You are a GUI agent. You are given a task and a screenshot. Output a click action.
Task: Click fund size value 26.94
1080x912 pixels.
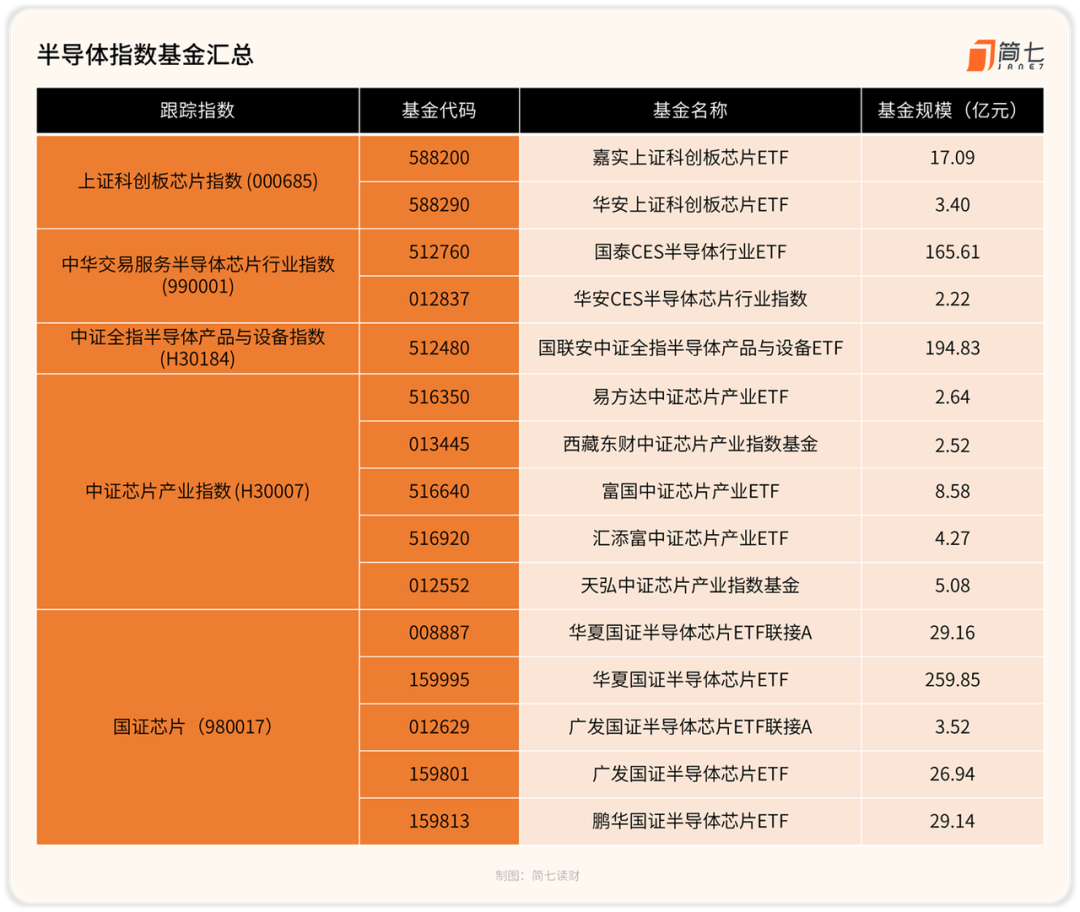click(952, 775)
